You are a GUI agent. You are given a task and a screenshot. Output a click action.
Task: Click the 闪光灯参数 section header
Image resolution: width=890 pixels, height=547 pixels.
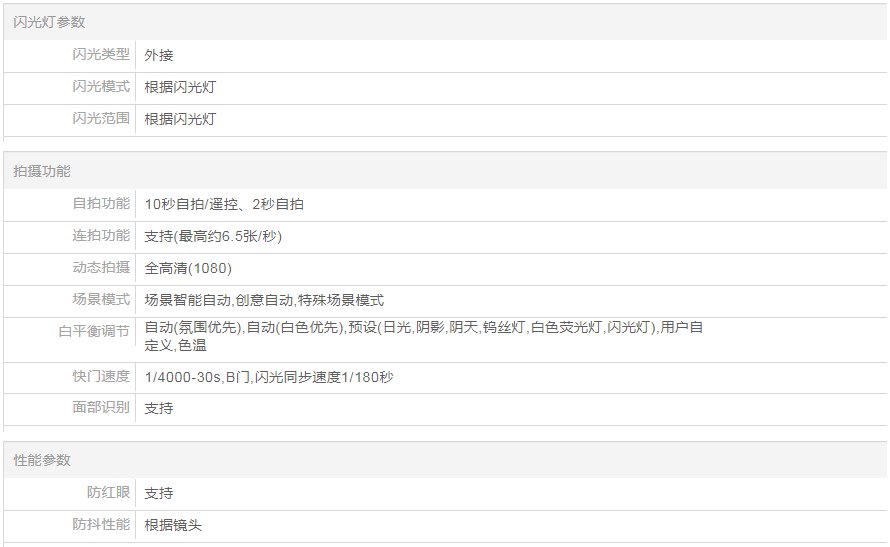(42, 22)
